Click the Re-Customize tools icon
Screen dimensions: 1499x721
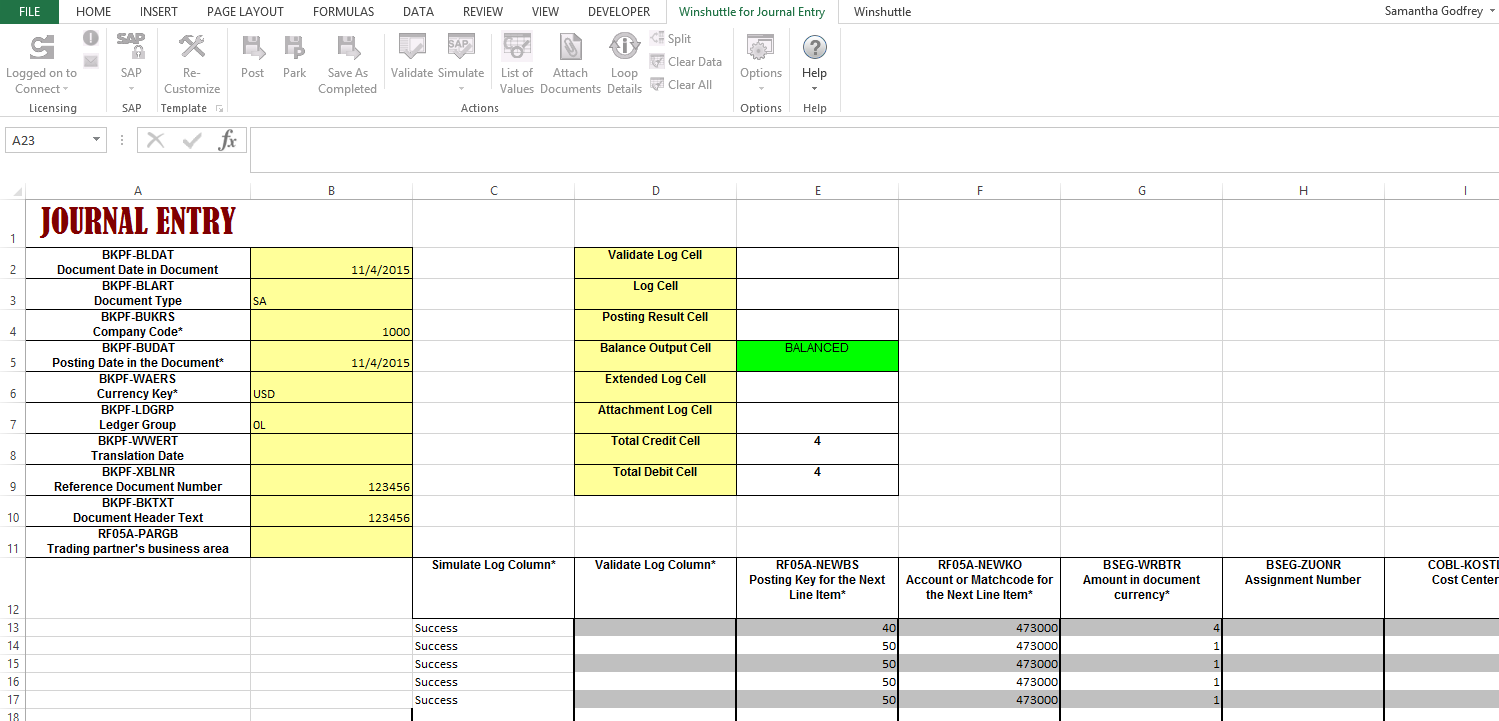pos(192,46)
